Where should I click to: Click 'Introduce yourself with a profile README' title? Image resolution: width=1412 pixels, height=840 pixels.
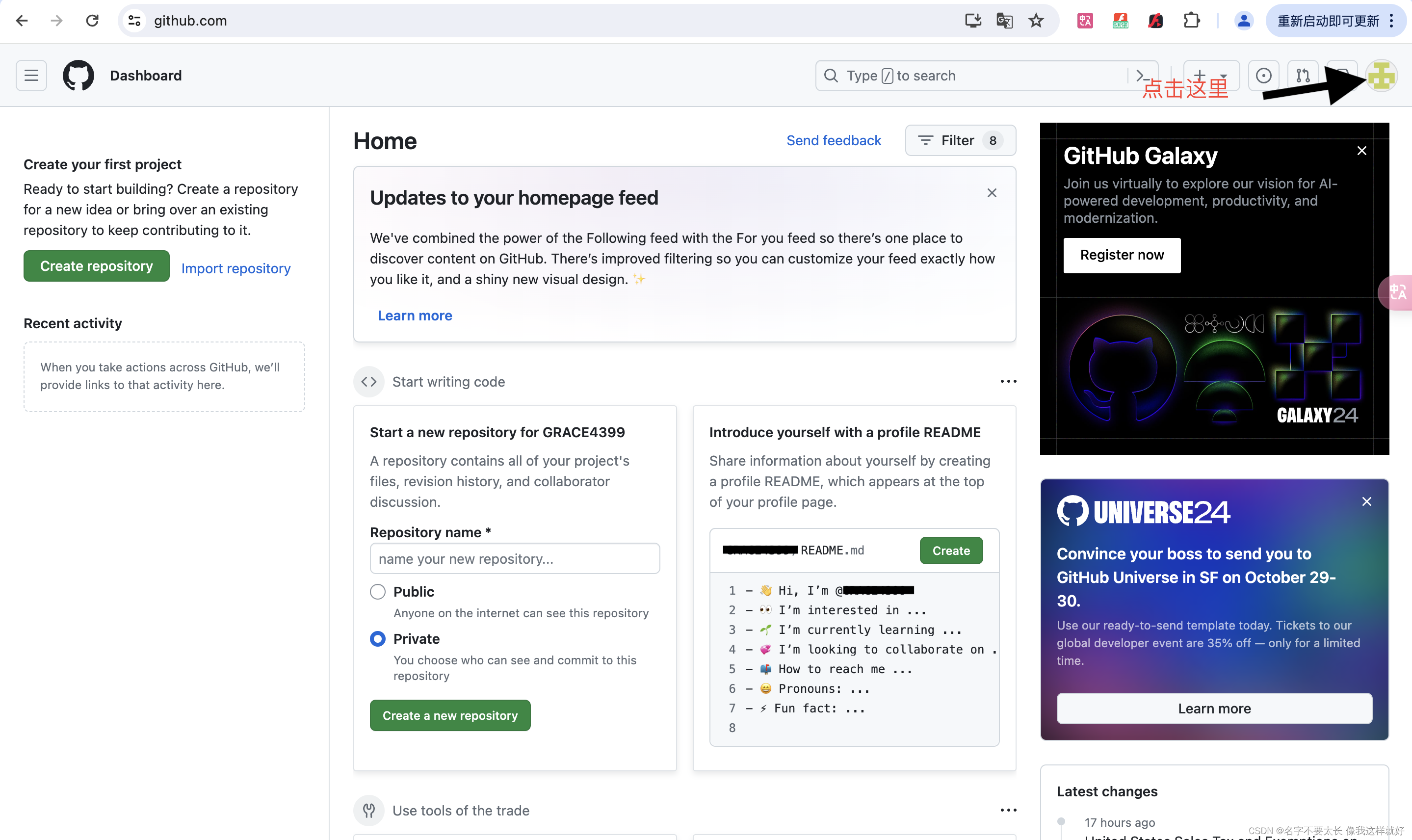coord(844,432)
